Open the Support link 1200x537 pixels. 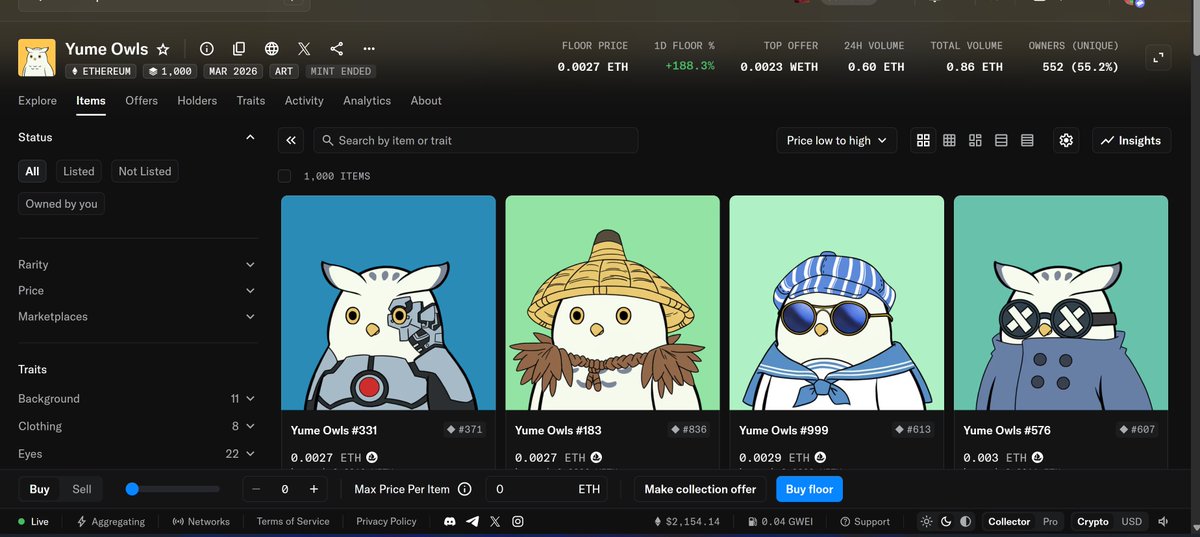[865, 522]
